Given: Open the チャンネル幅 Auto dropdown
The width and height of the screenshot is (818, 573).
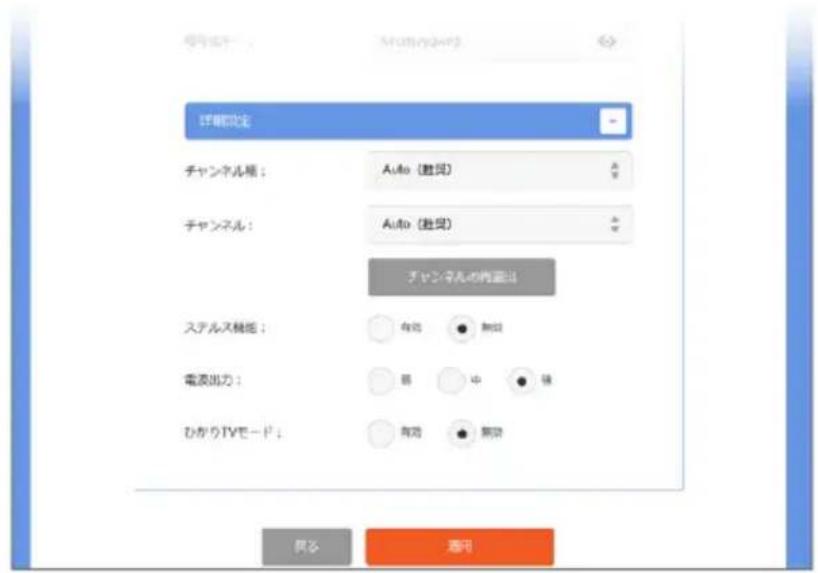Looking at the screenshot, I should [500, 170].
